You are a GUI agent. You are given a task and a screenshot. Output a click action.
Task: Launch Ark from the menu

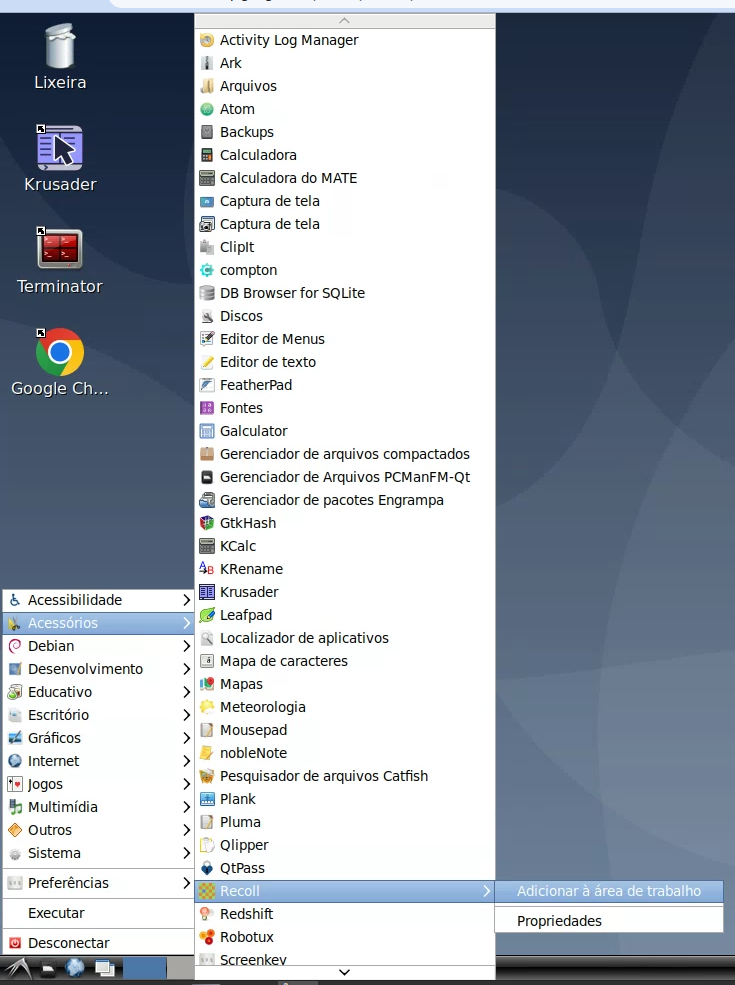(x=345, y=63)
